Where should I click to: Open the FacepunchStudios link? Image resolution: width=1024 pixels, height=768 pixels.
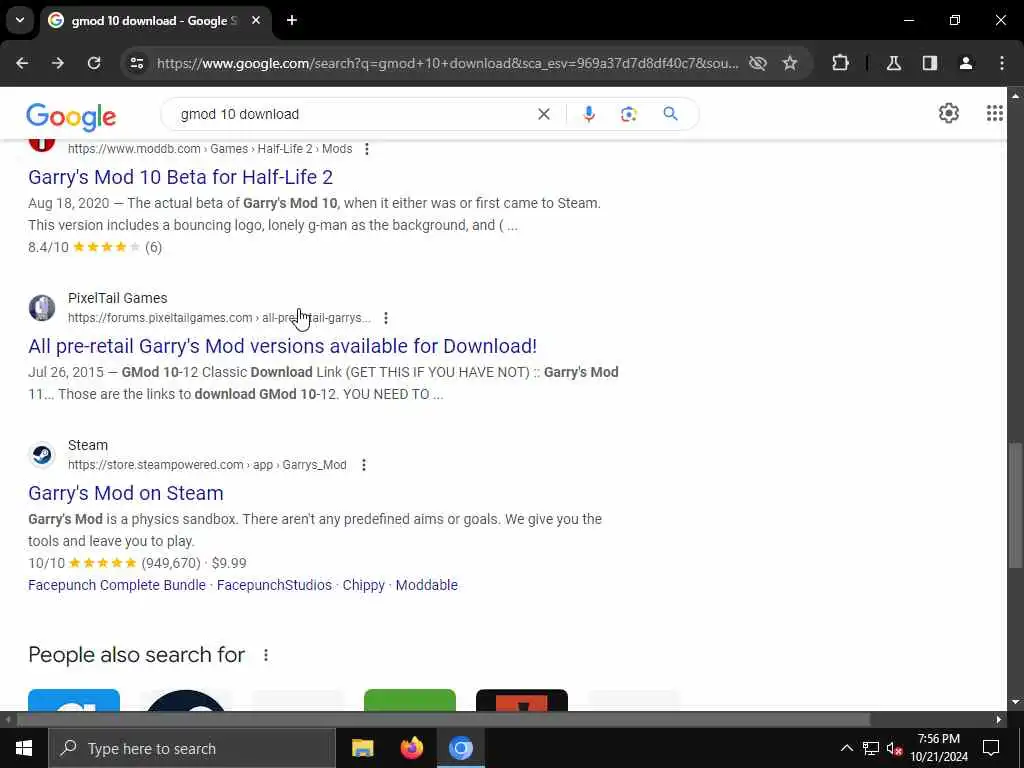[274, 585]
